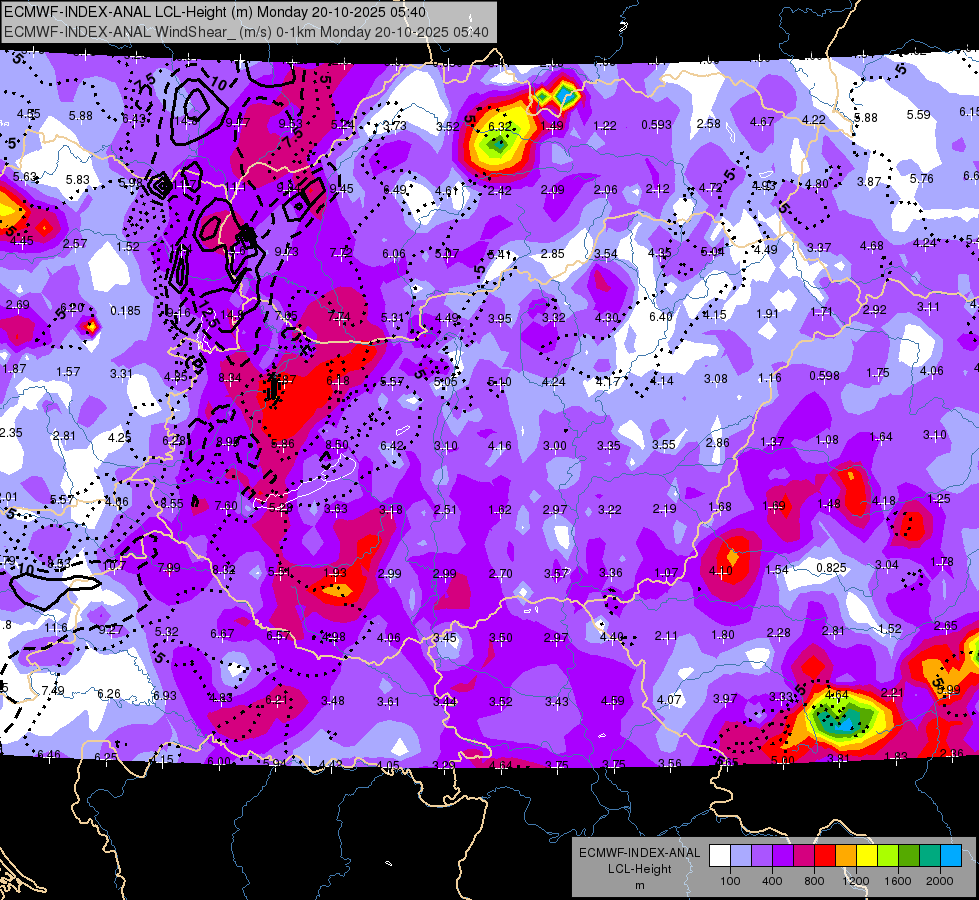This screenshot has width=979, height=900.
Task: Click the wind shear value 5.76
Action: 922,179
